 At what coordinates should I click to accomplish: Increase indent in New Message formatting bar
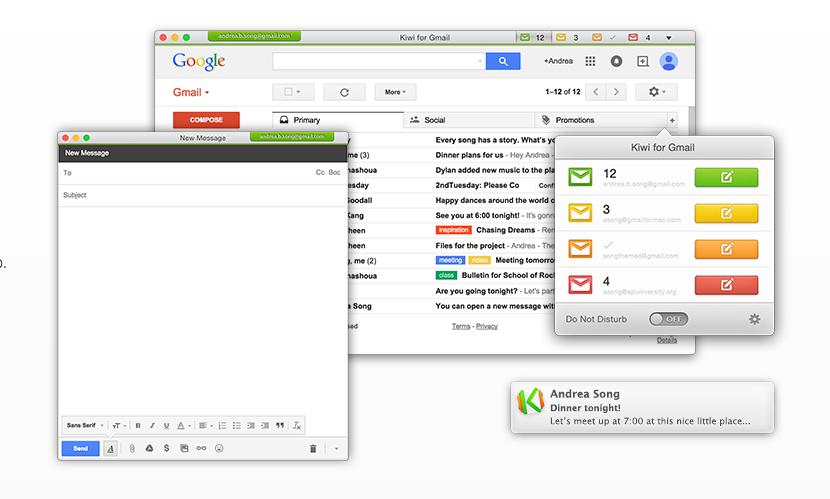point(265,425)
